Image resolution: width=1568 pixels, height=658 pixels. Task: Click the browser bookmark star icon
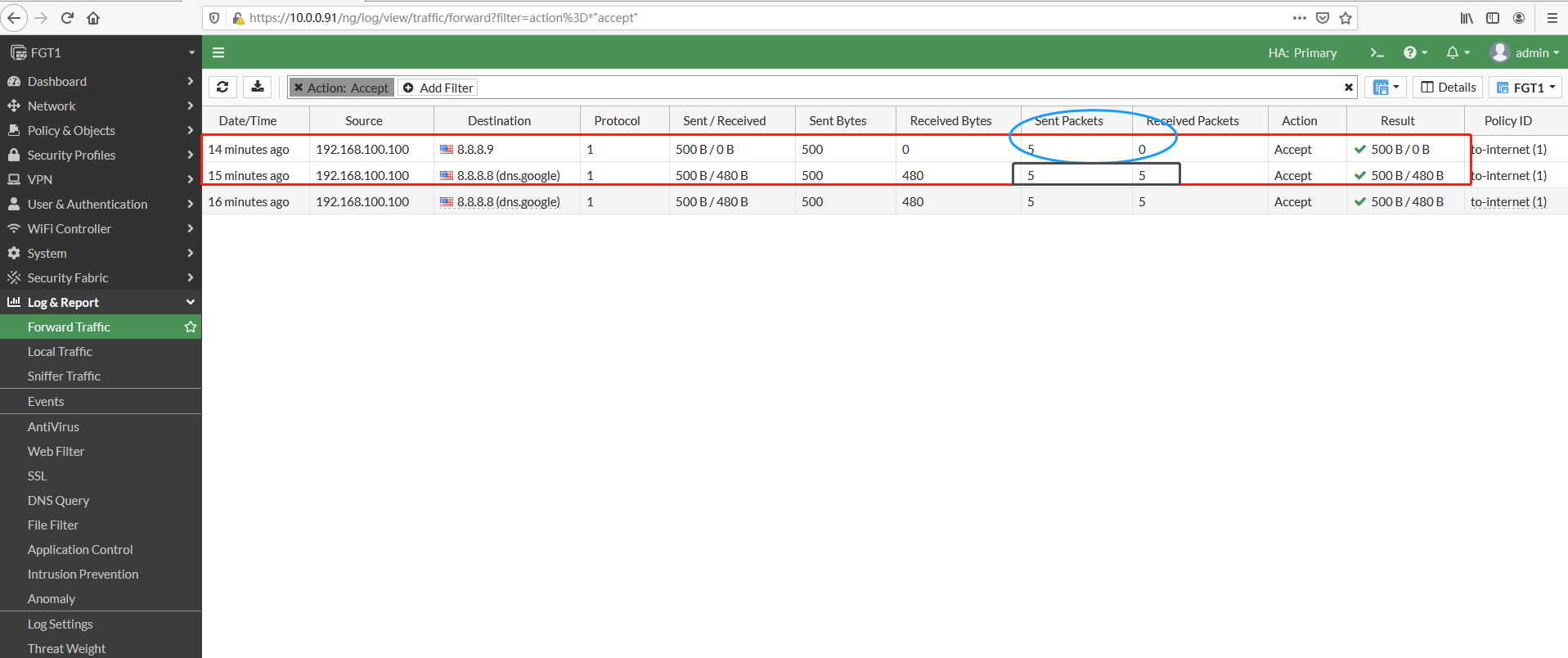(x=1346, y=18)
